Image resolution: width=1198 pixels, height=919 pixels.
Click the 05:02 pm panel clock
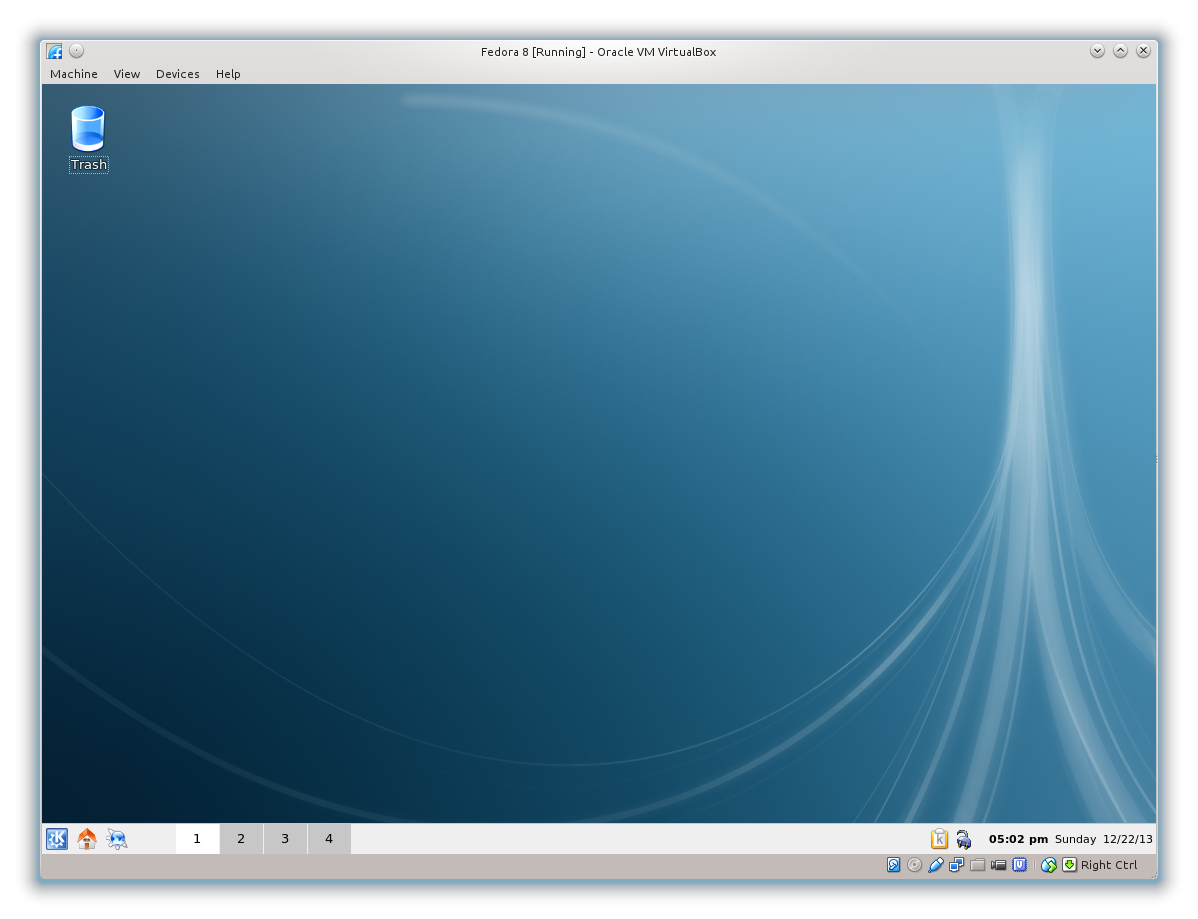pyautogui.click(x=1018, y=839)
